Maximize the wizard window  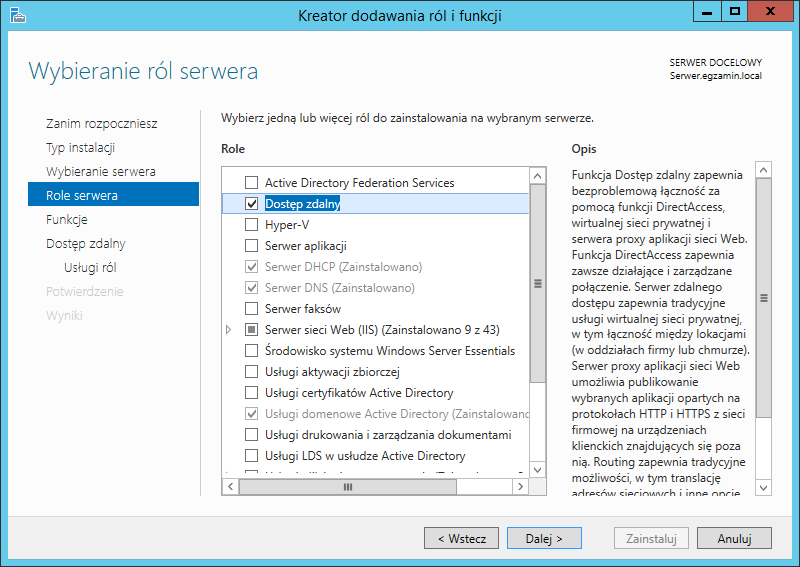[x=735, y=11]
